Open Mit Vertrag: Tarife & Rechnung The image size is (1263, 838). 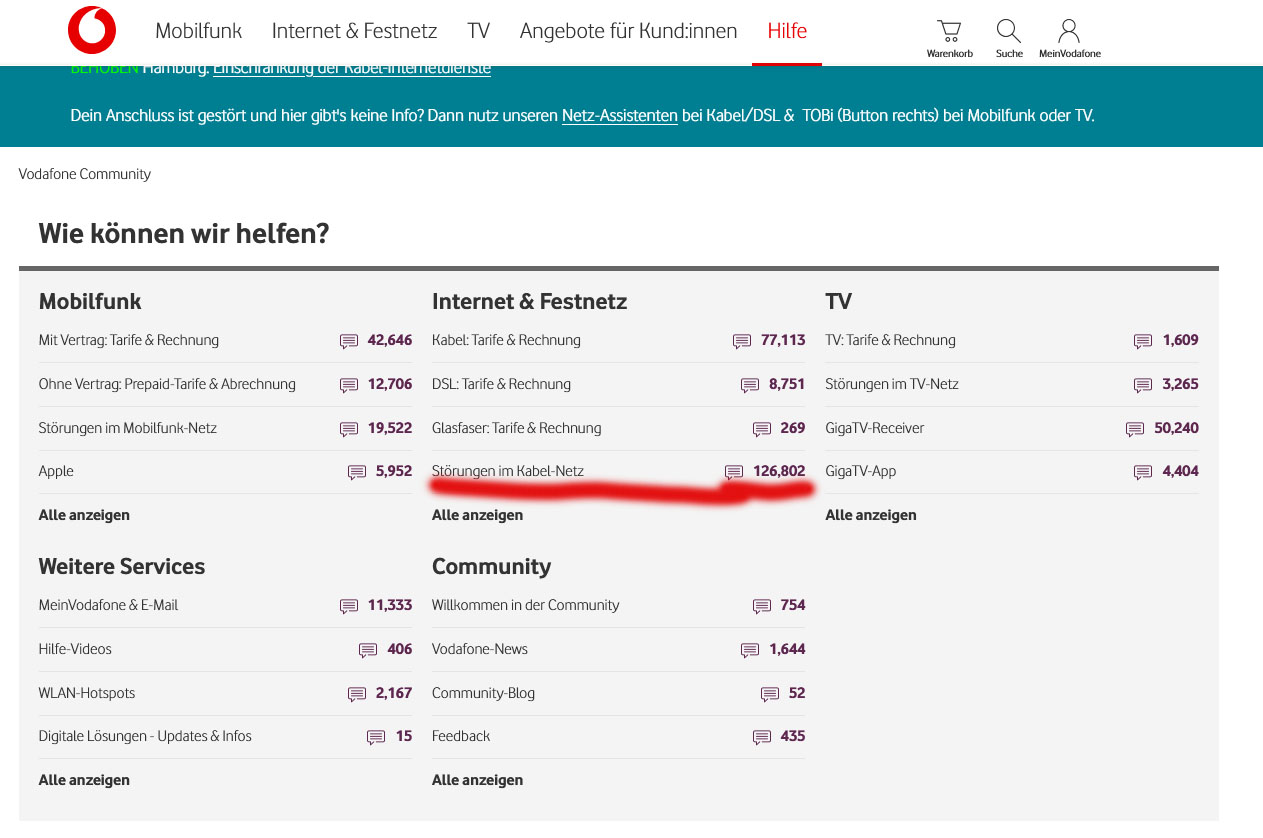point(129,340)
